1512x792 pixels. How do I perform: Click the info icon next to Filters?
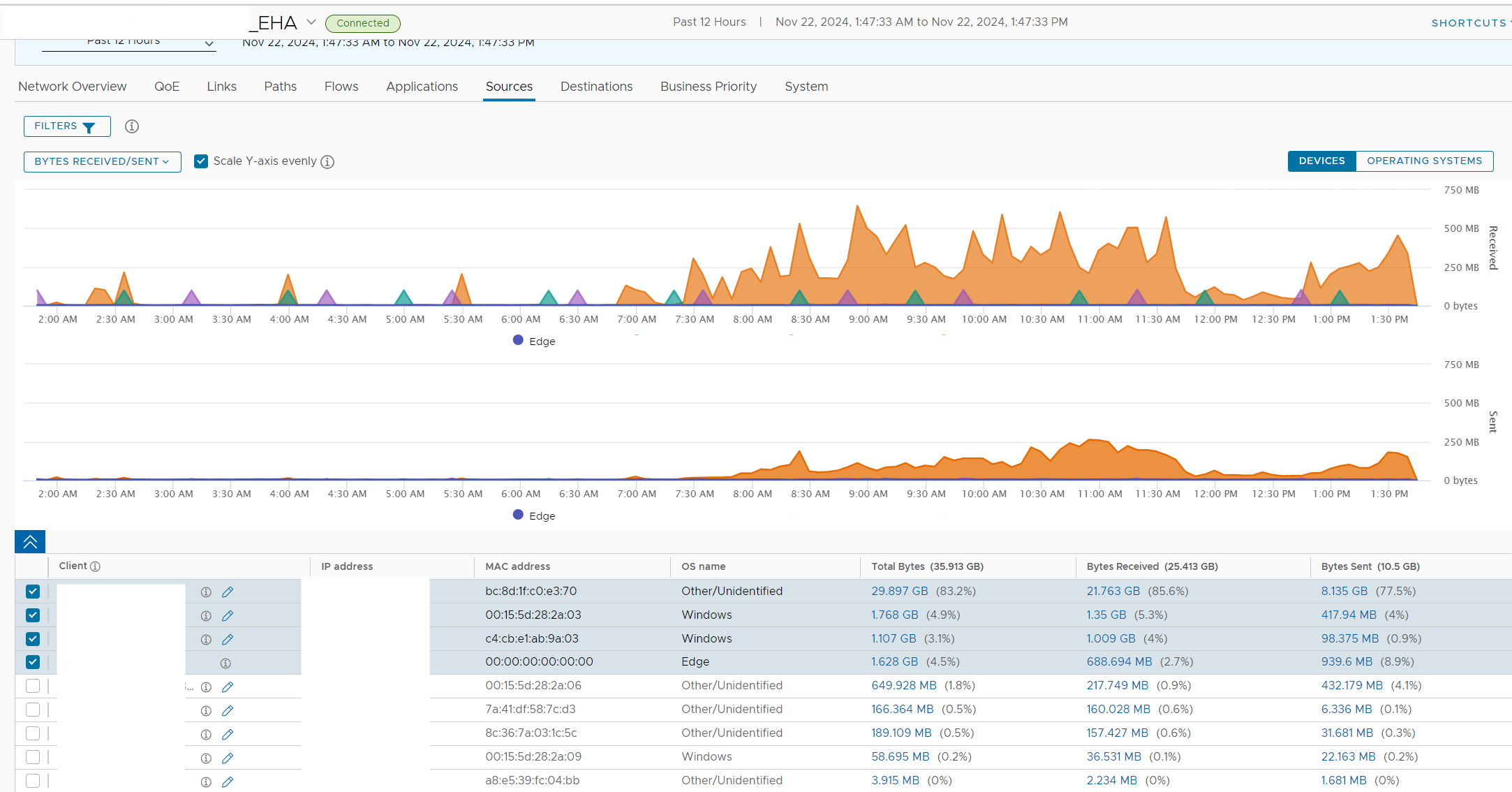pyautogui.click(x=131, y=126)
